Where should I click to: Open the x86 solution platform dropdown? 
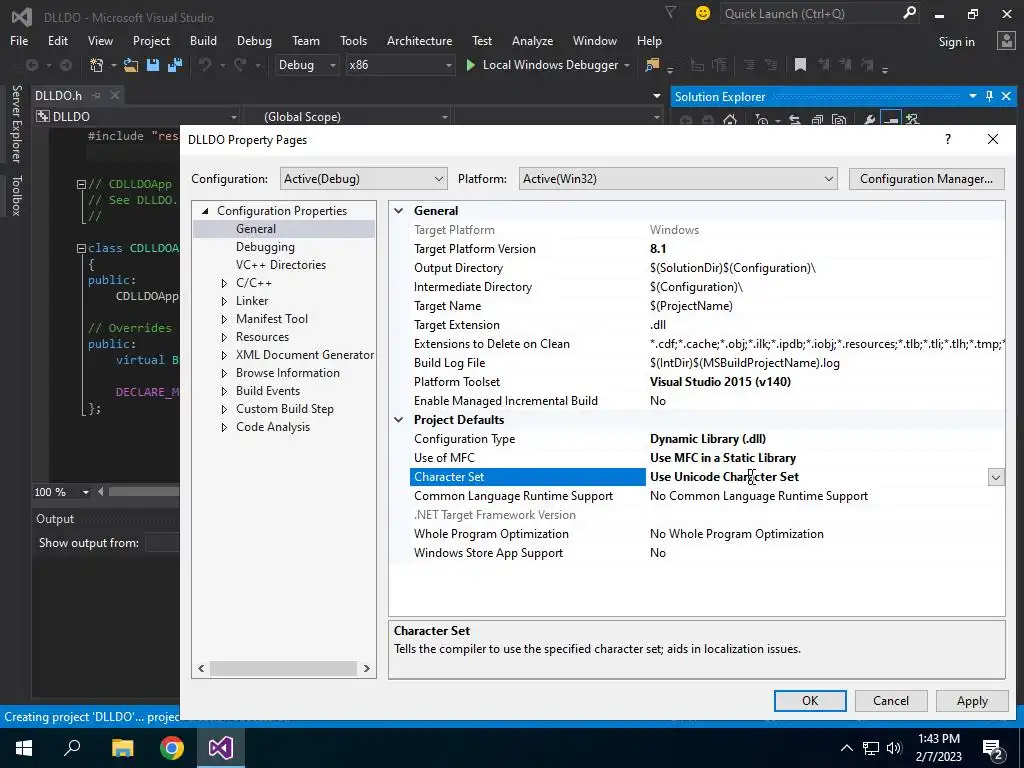pyautogui.click(x=400, y=65)
